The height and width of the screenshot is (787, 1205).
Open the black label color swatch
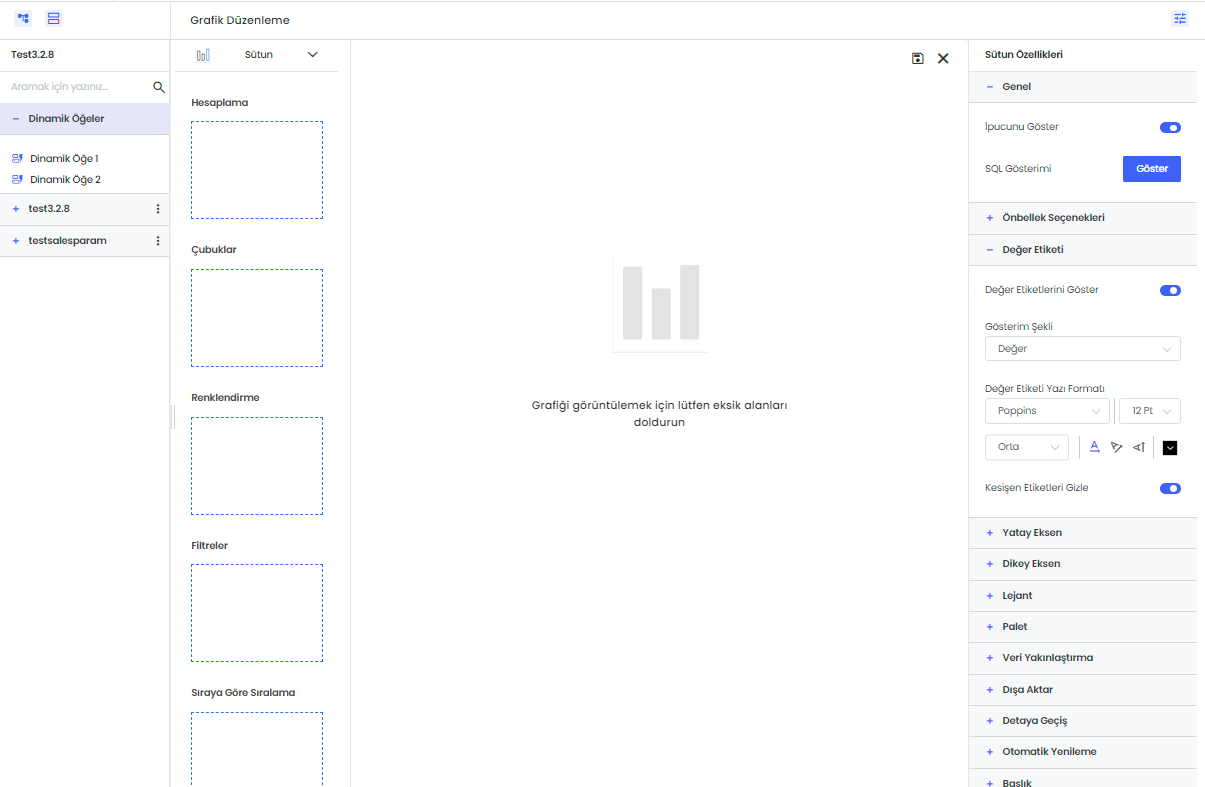click(x=1170, y=448)
